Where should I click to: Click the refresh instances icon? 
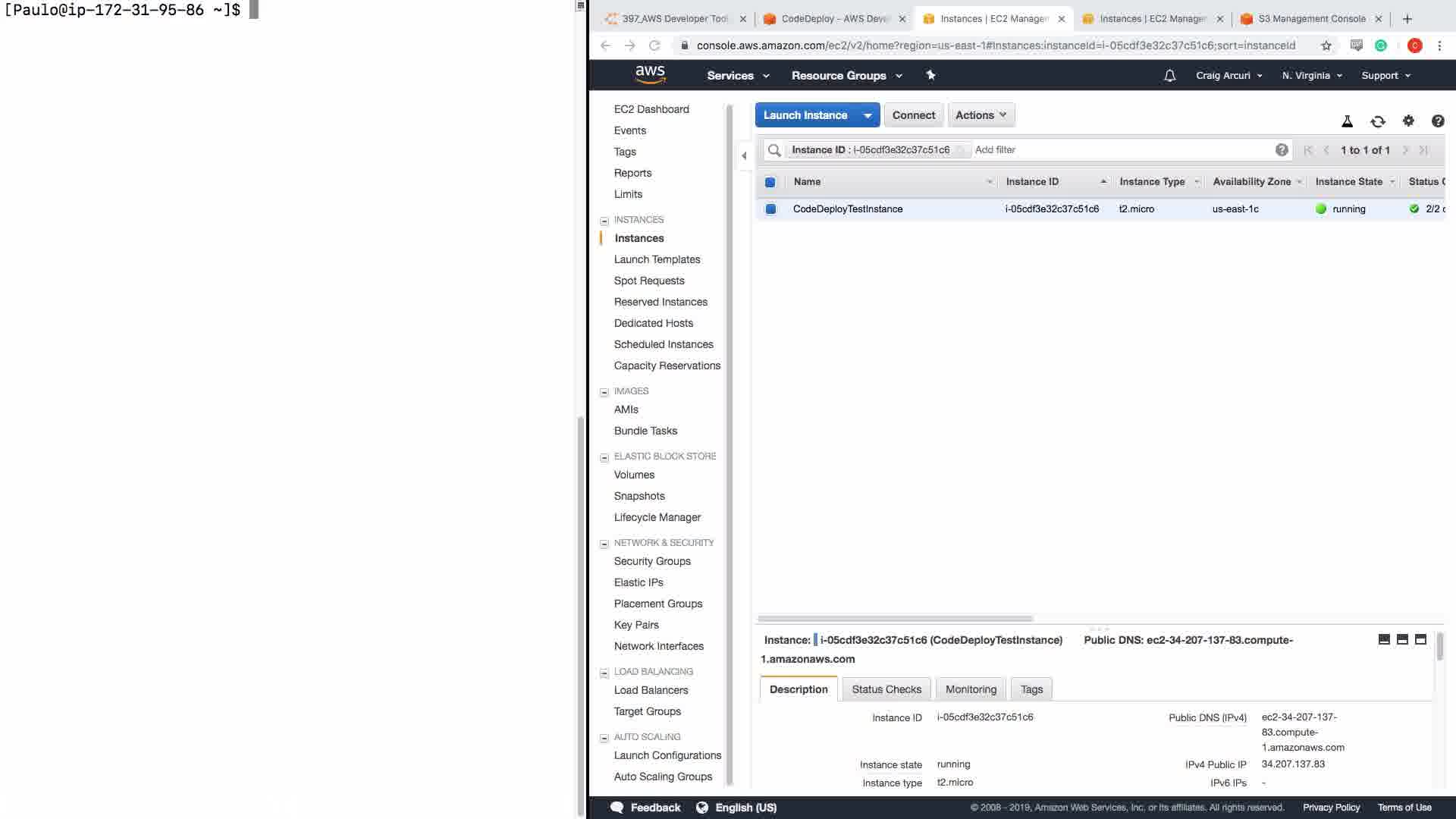coord(1377,121)
